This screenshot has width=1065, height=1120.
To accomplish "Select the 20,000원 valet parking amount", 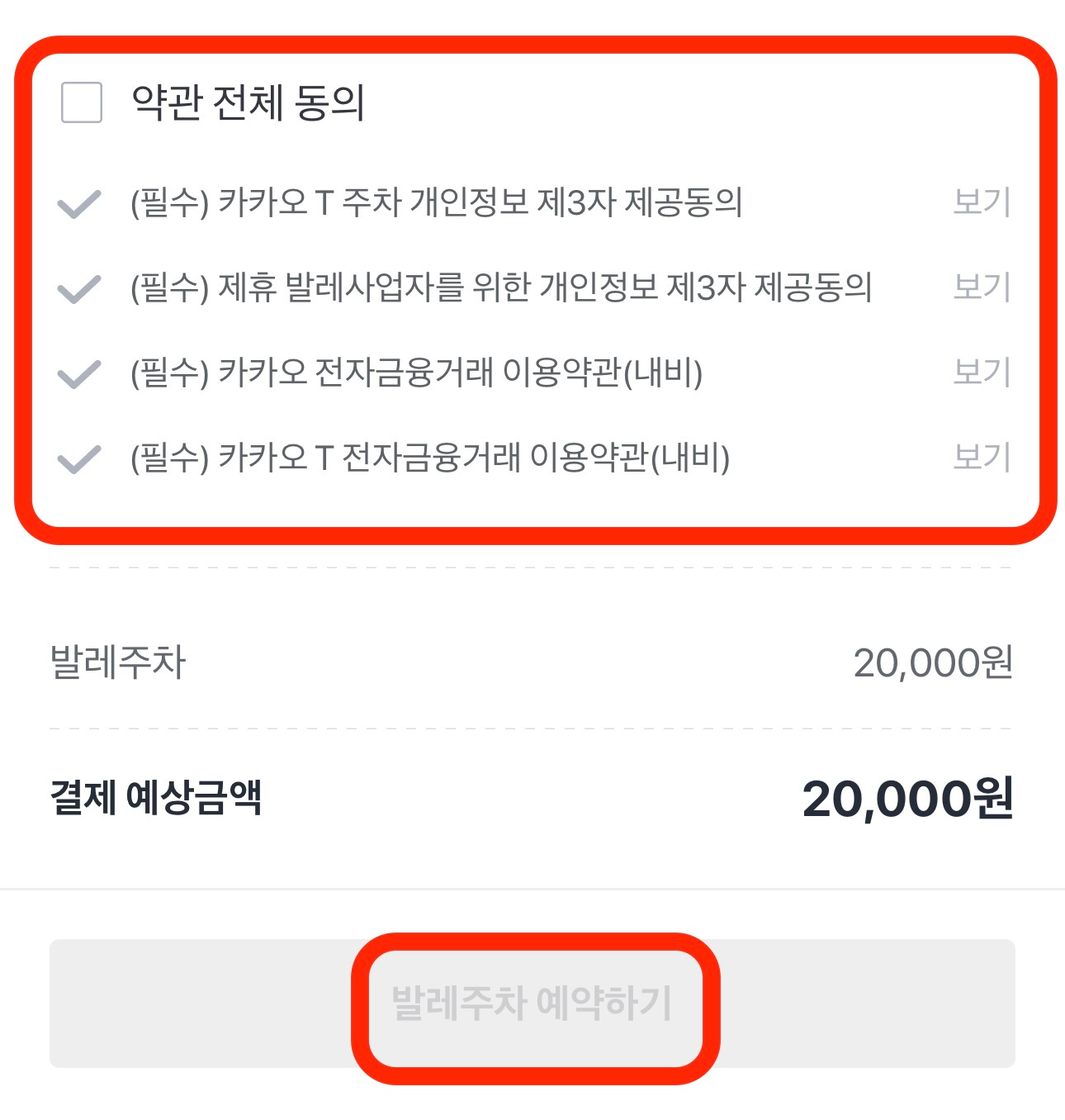I will click(x=932, y=659).
